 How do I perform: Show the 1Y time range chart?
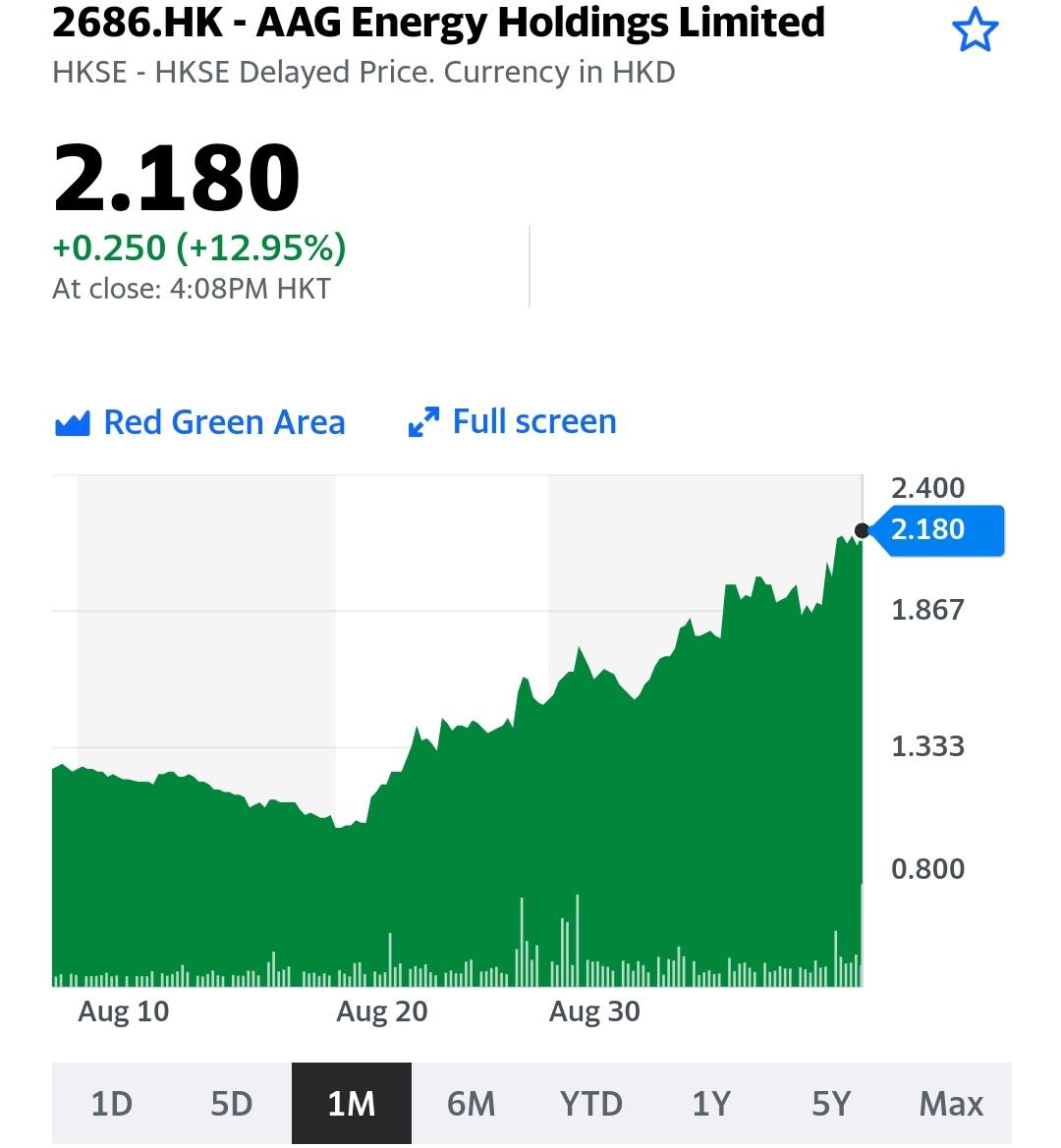pyautogui.click(x=711, y=1104)
